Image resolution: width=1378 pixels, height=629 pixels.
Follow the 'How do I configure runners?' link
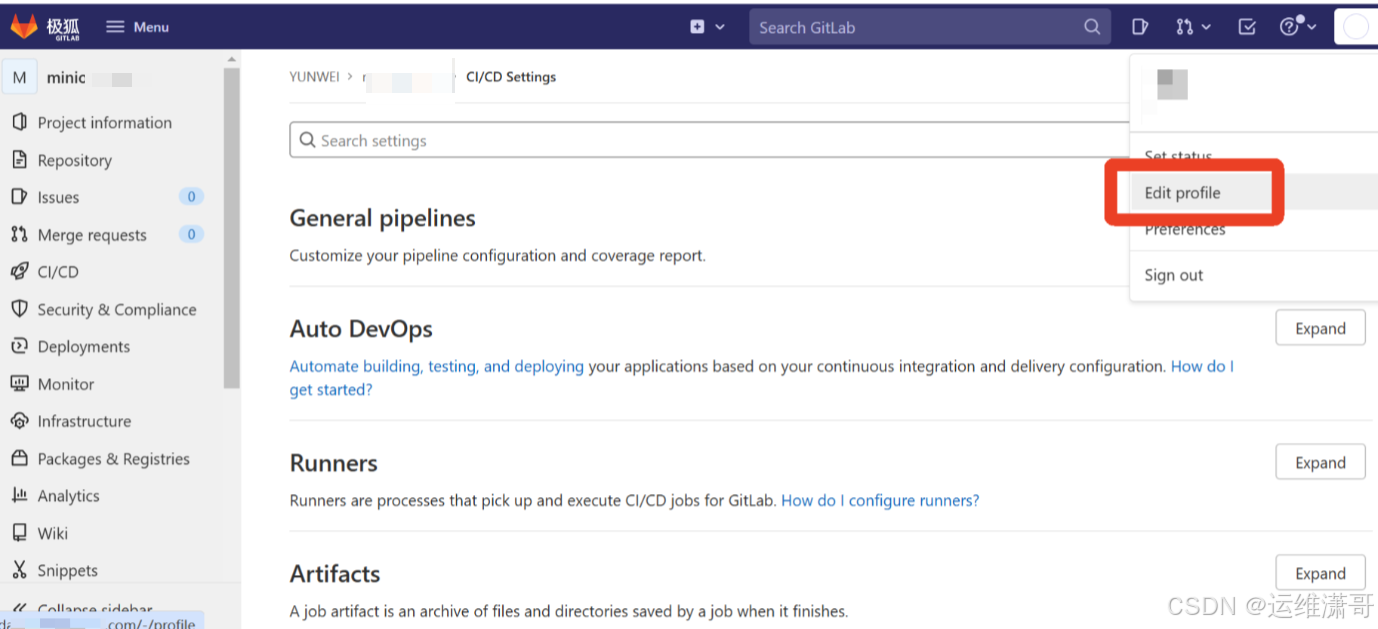[x=880, y=500]
